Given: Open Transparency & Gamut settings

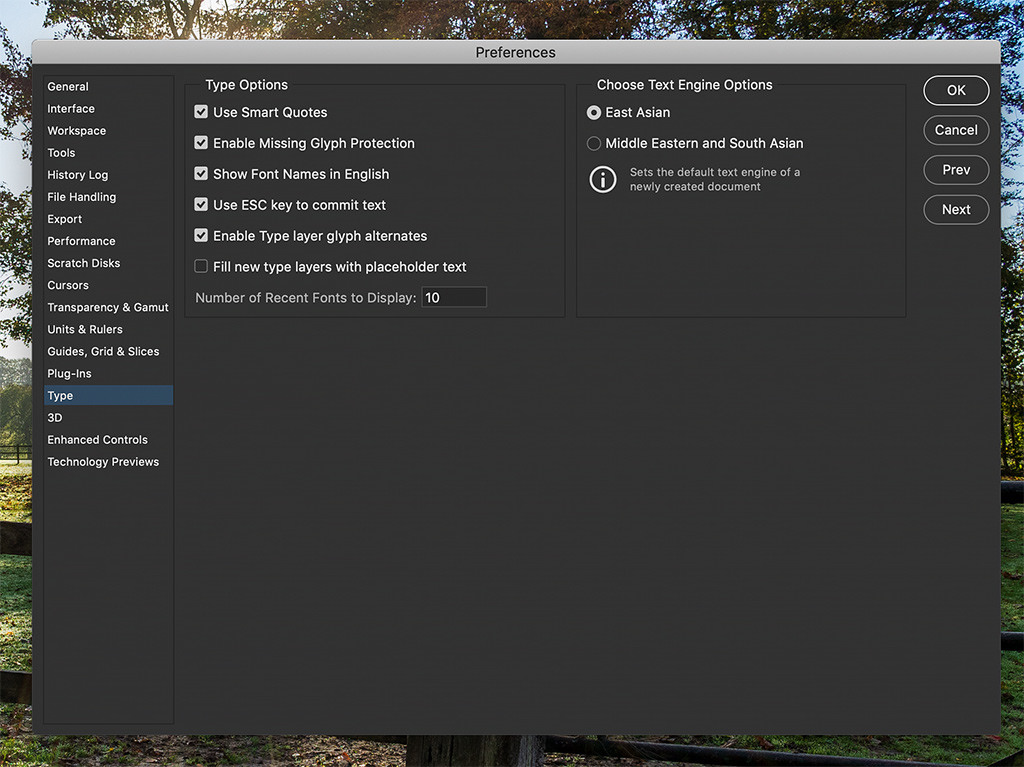Looking at the screenshot, I should tap(108, 307).
